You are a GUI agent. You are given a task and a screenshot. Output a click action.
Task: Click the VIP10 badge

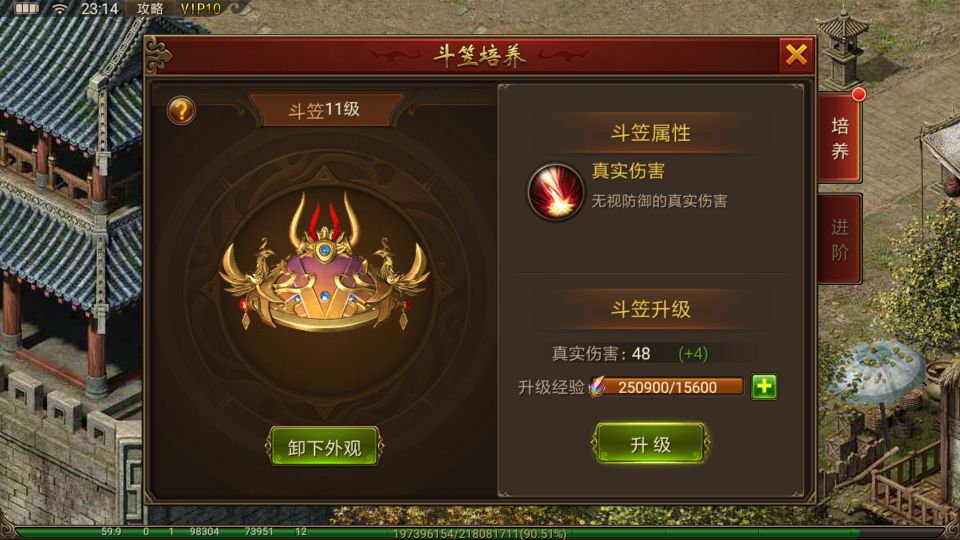(x=200, y=9)
